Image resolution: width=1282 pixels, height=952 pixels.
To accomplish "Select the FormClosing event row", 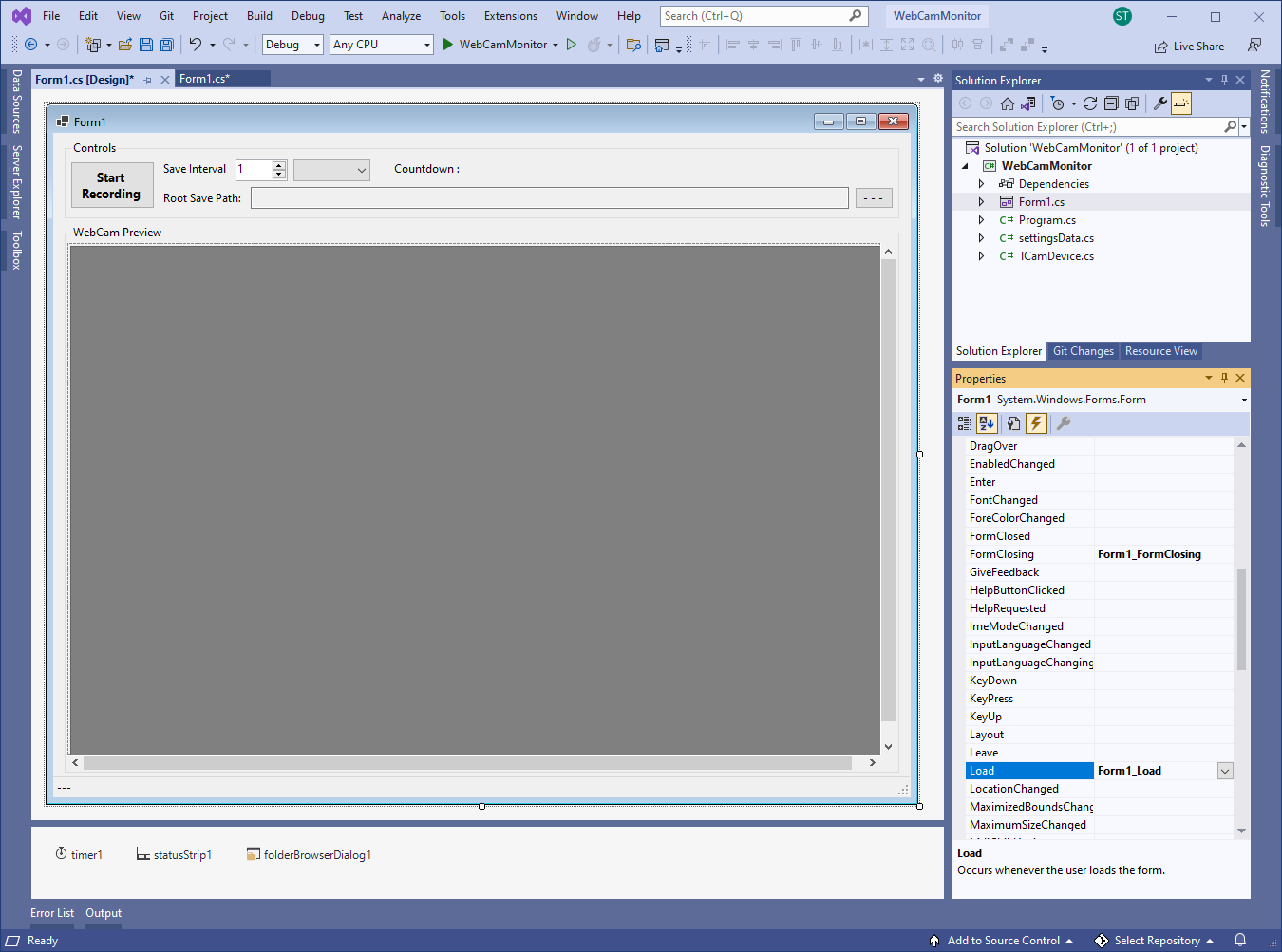I will coord(1100,554).
